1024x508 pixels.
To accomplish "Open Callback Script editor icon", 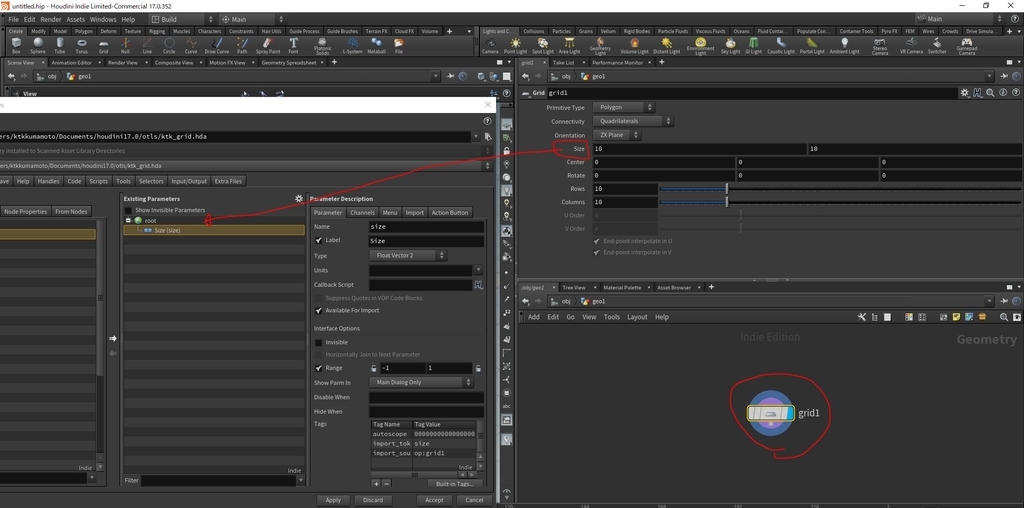I will (479, 285).
